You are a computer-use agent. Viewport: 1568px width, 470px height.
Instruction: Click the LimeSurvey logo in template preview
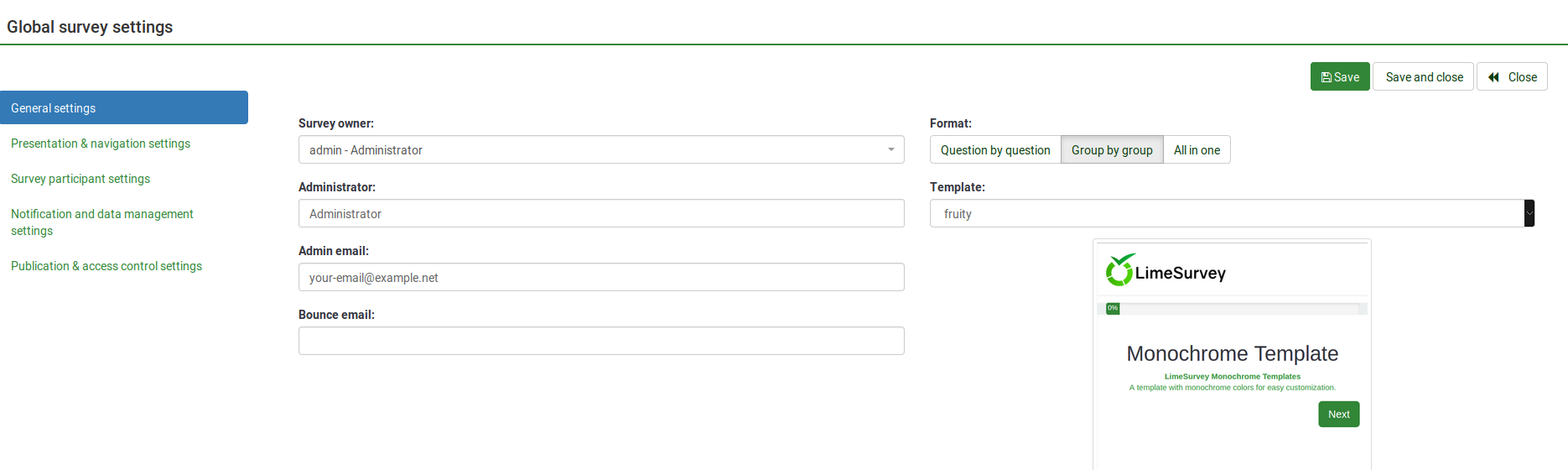coord(1166,271)
